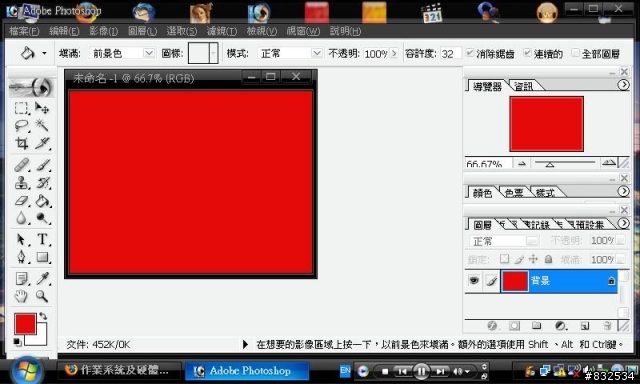Select the Dodge tool
640x384 pixels.
[x=42, y=218]
